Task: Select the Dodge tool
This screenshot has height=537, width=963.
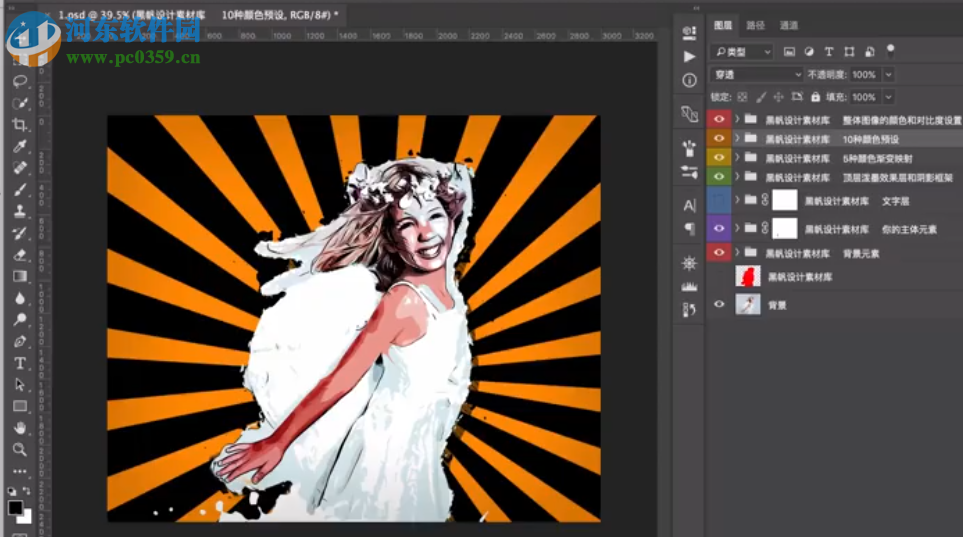Action: (20, 319)
